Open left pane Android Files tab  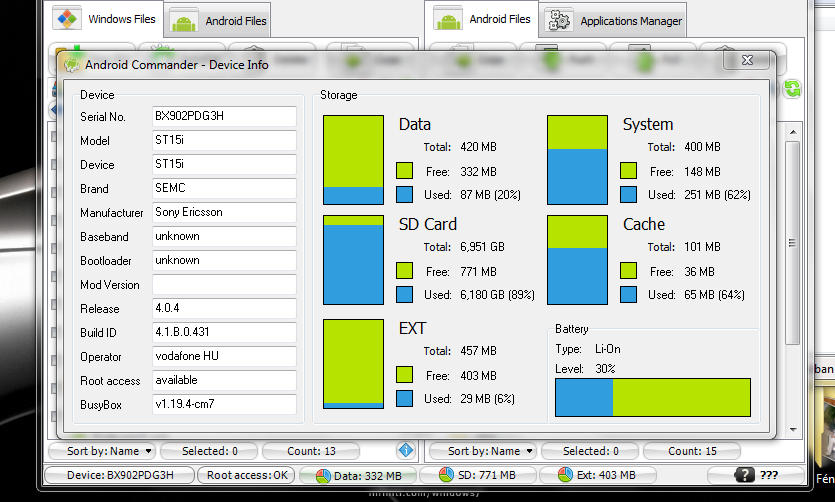(x=218, y=21)
